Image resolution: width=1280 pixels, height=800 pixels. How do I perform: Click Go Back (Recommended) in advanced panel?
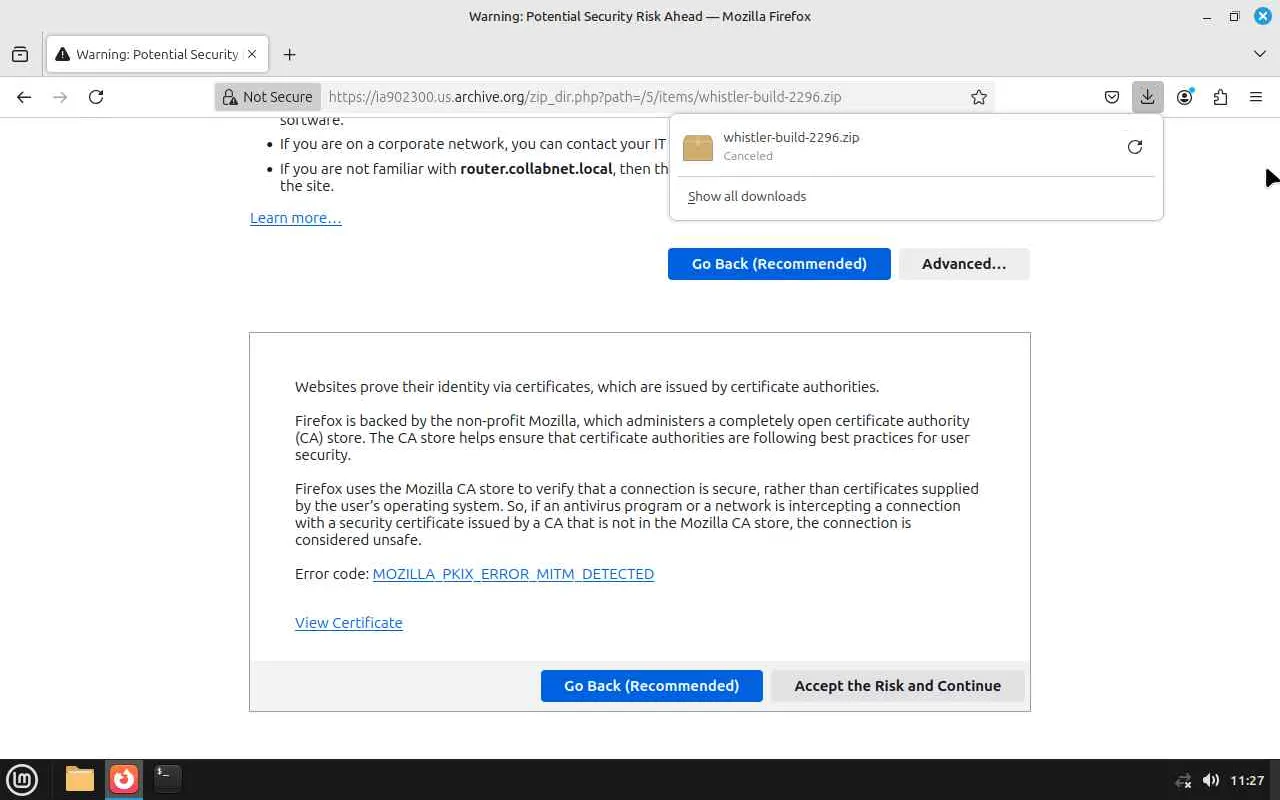coord(652,686)
